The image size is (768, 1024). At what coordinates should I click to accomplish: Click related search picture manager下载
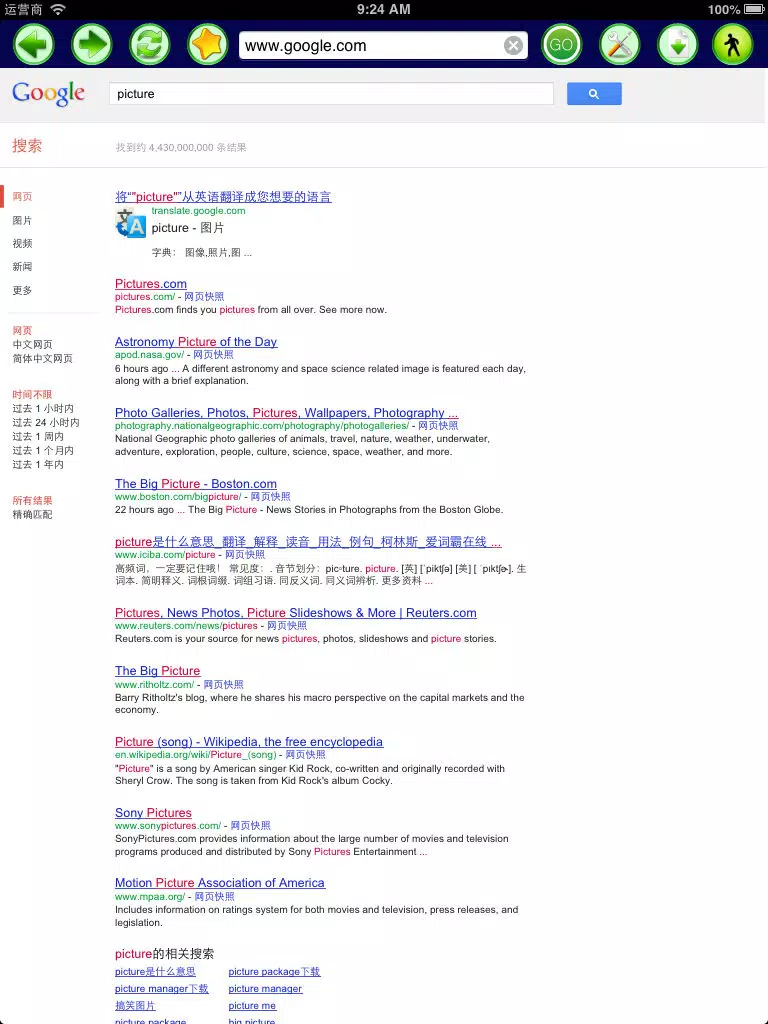click(161, 989)
